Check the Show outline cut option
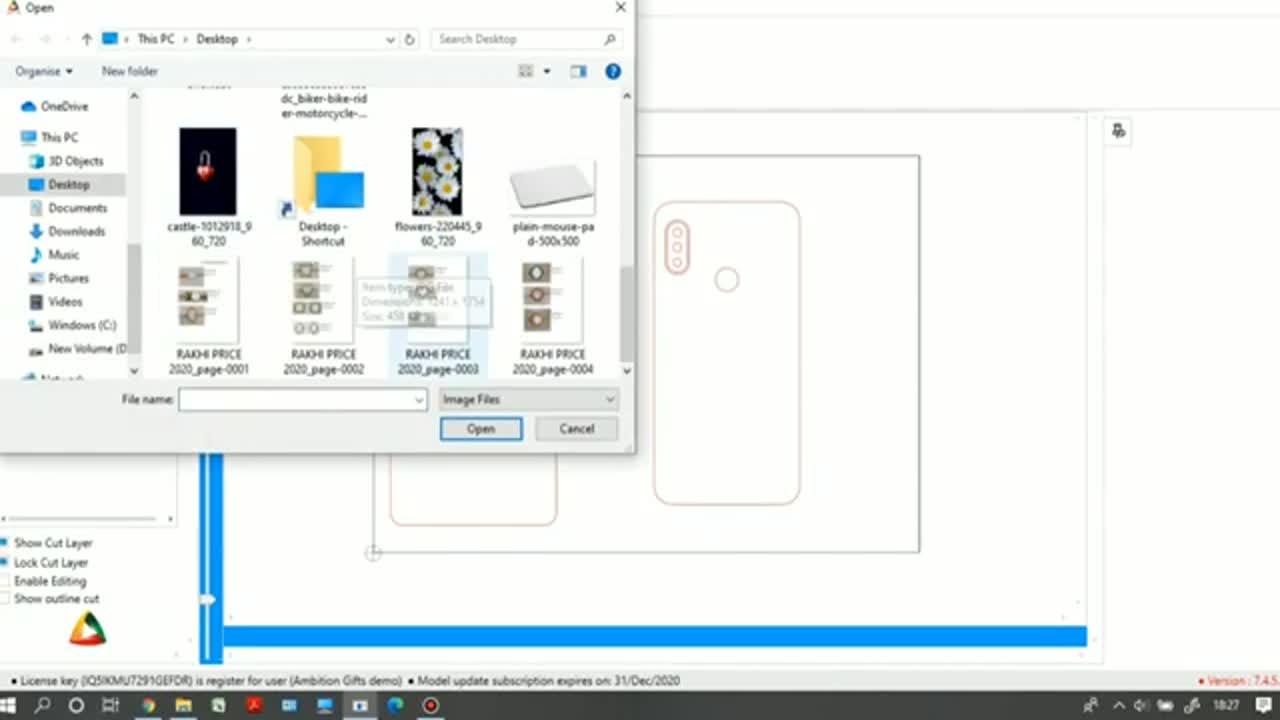Screen dimensions: 1280x720 5,599
